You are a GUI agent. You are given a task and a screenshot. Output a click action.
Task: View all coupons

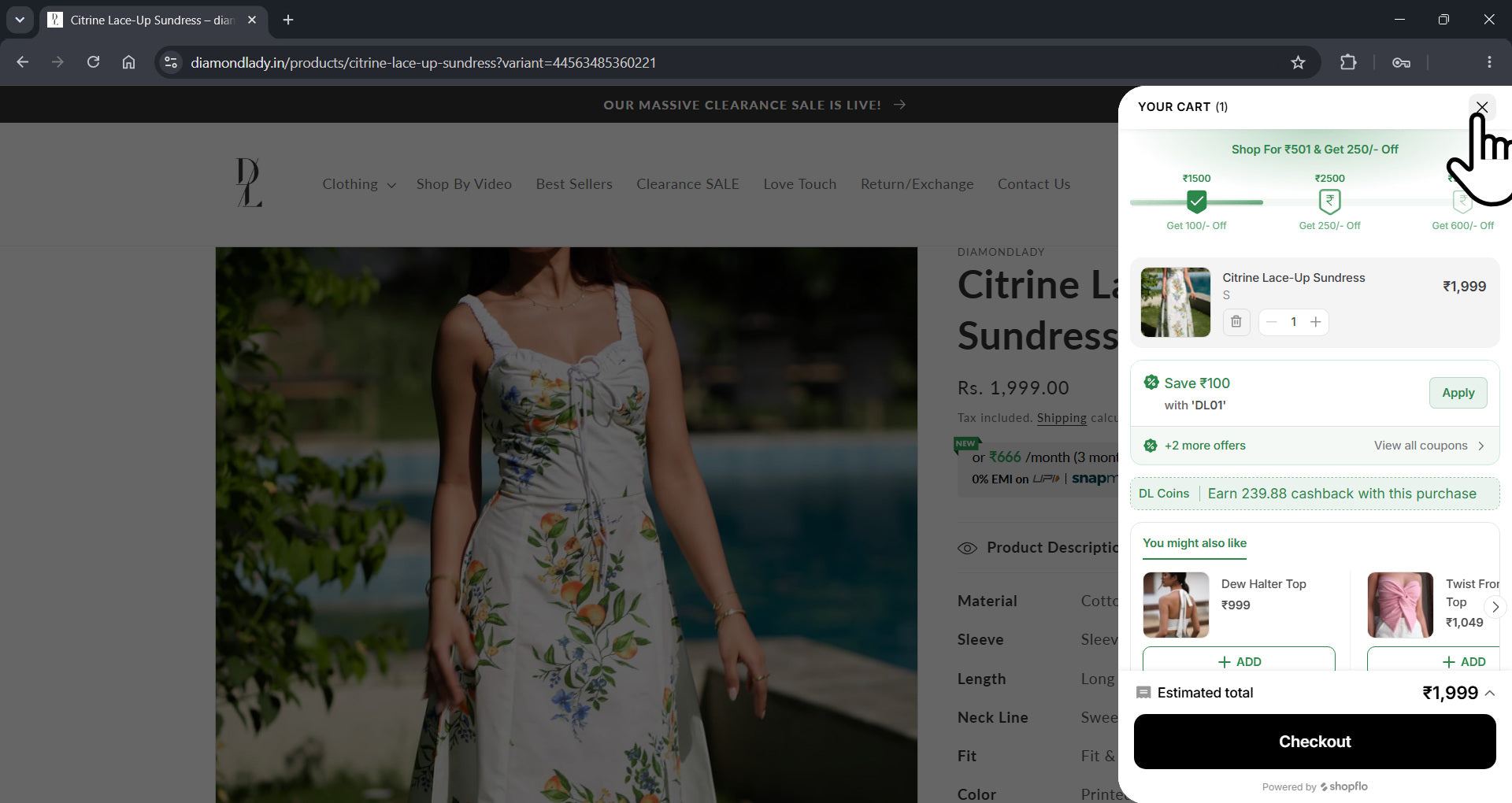1429,446
